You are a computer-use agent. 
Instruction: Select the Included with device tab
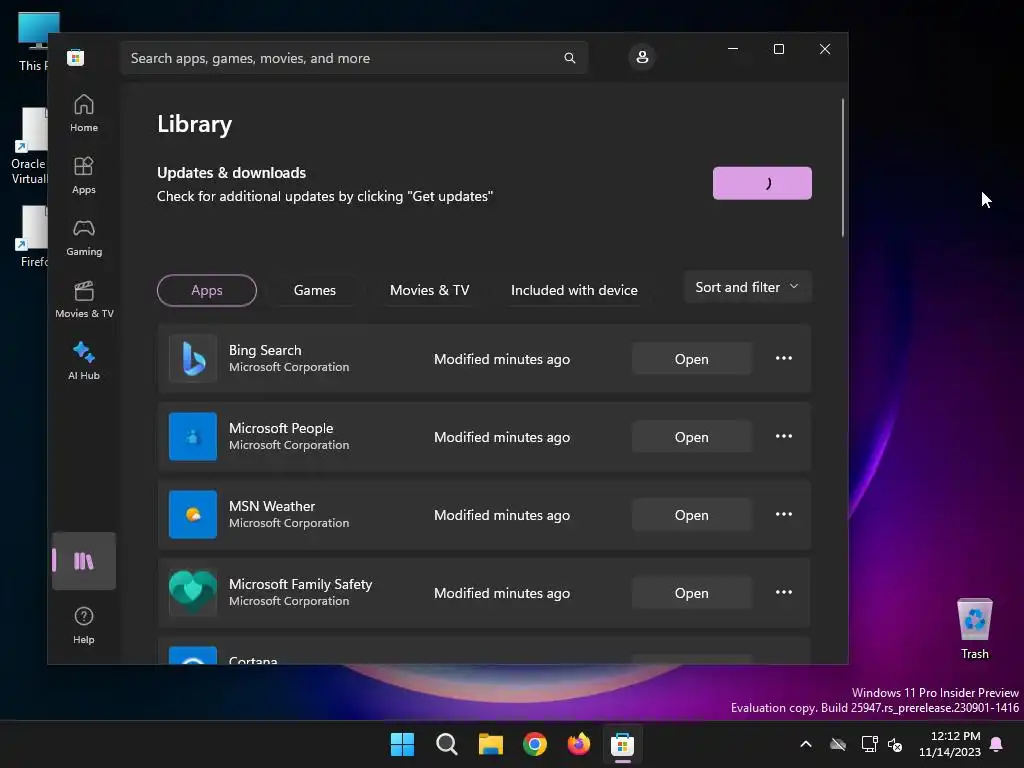(x=574, y=290)
